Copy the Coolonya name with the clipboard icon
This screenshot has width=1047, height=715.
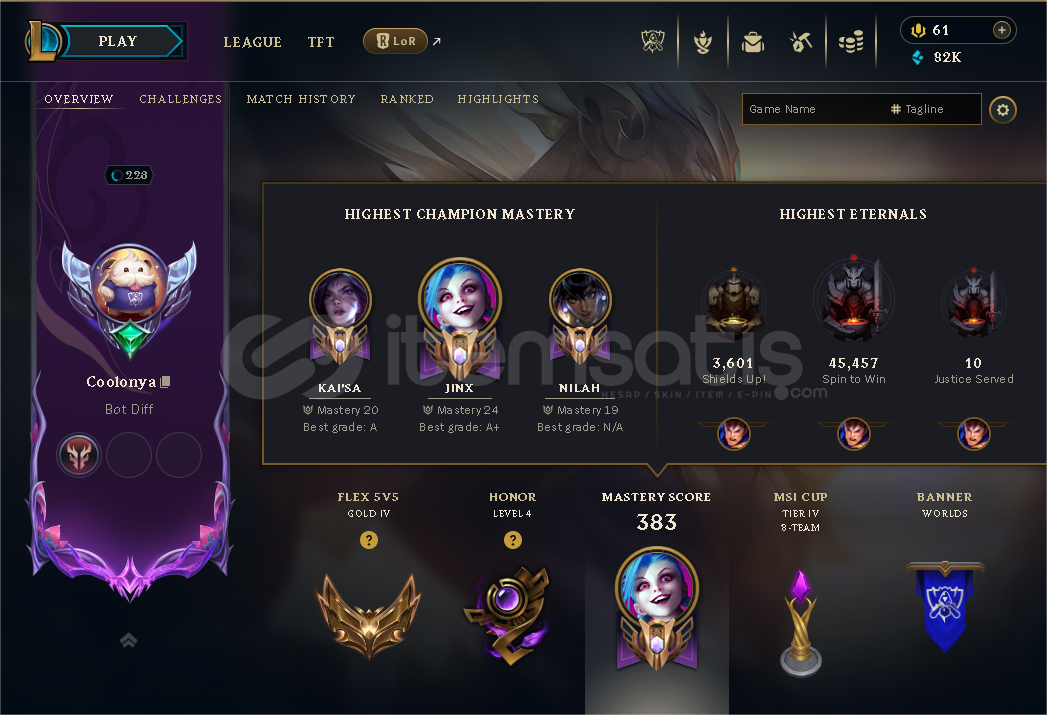pyautogui.click(x=166, y=381)
